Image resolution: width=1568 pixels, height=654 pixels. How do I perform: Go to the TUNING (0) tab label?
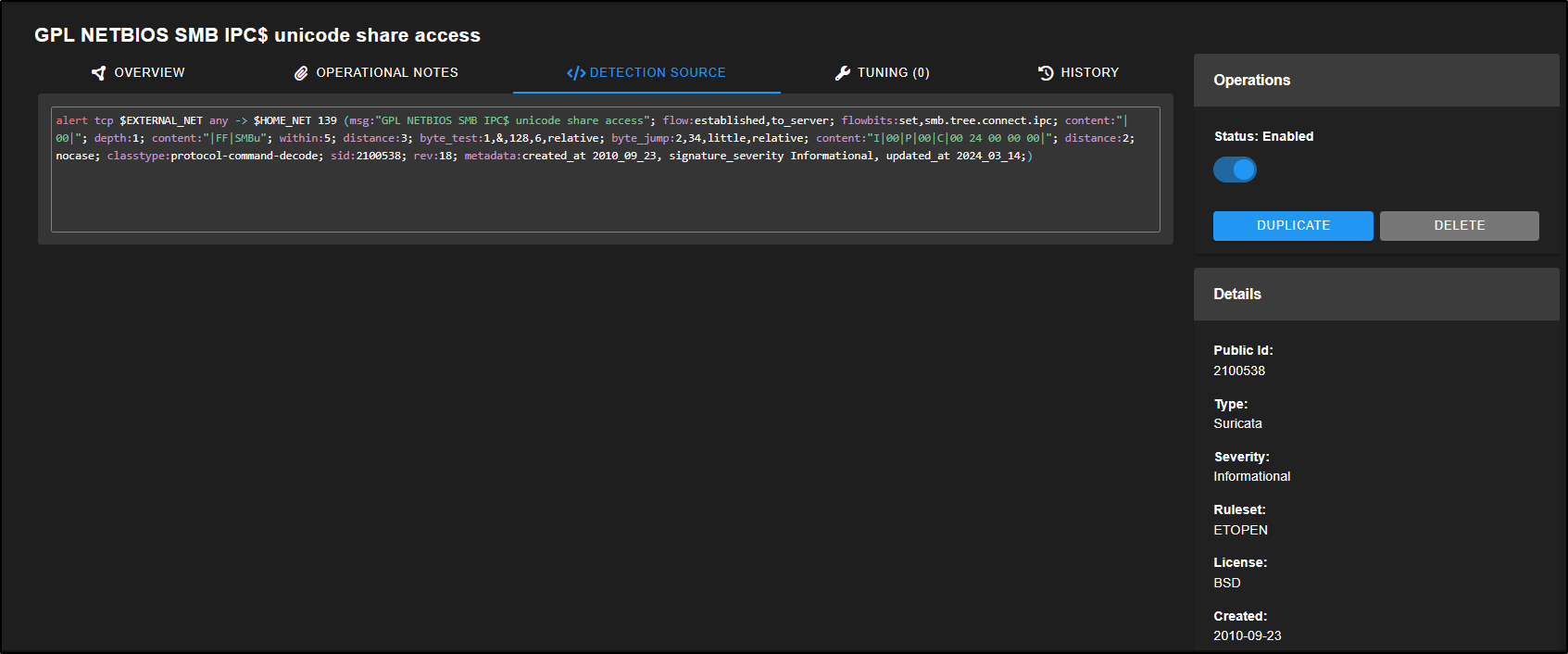tap(893, 72)
